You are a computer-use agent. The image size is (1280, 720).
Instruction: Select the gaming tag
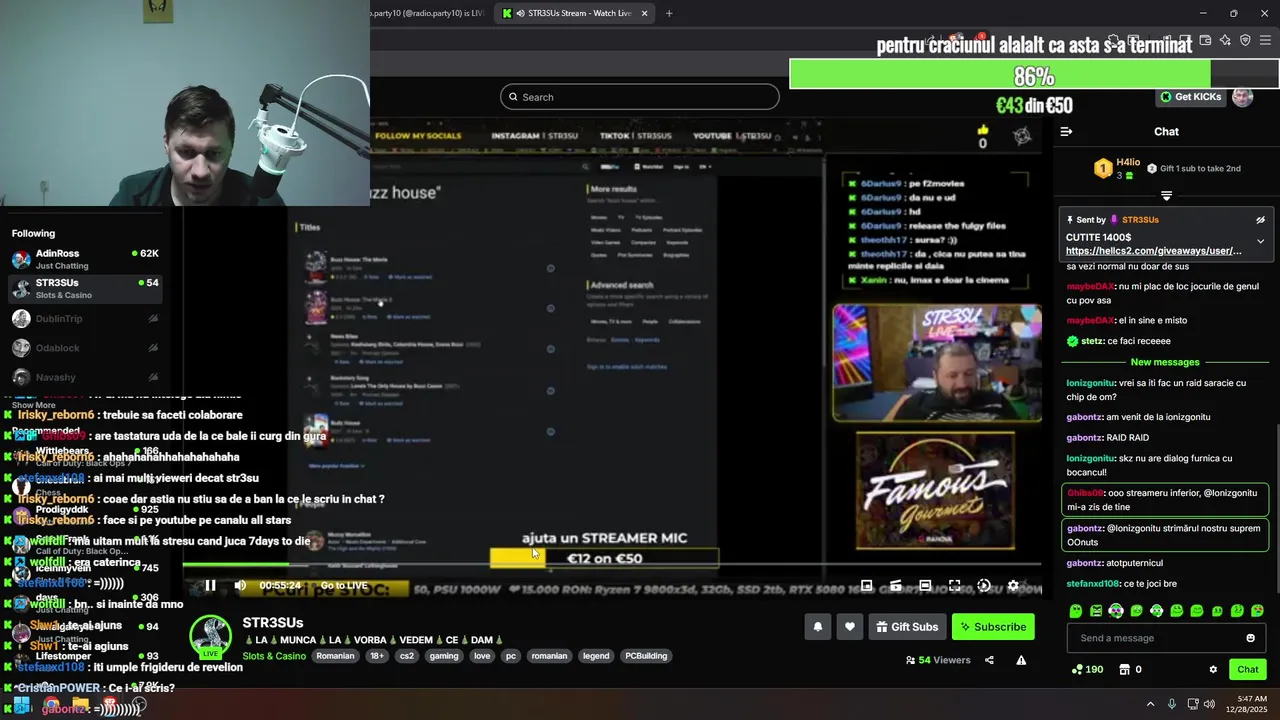[x=444, y=656]
